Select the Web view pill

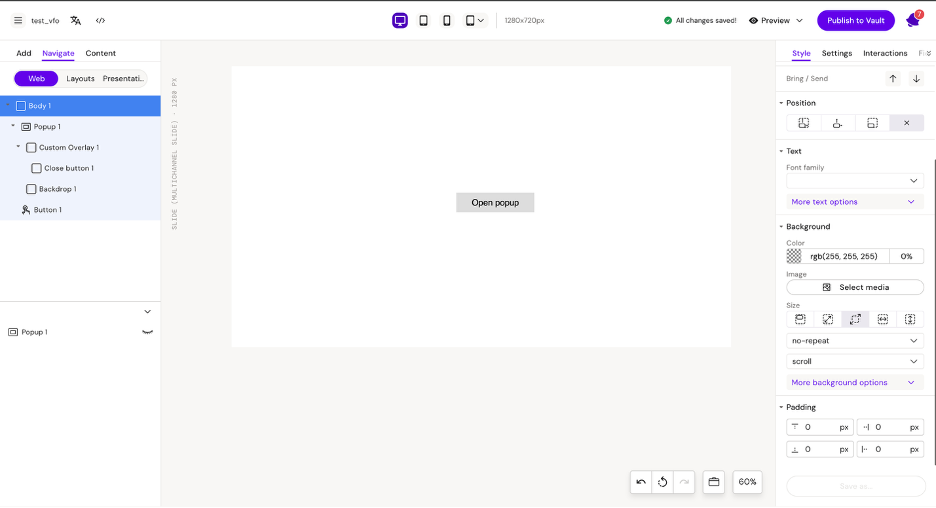36,78
